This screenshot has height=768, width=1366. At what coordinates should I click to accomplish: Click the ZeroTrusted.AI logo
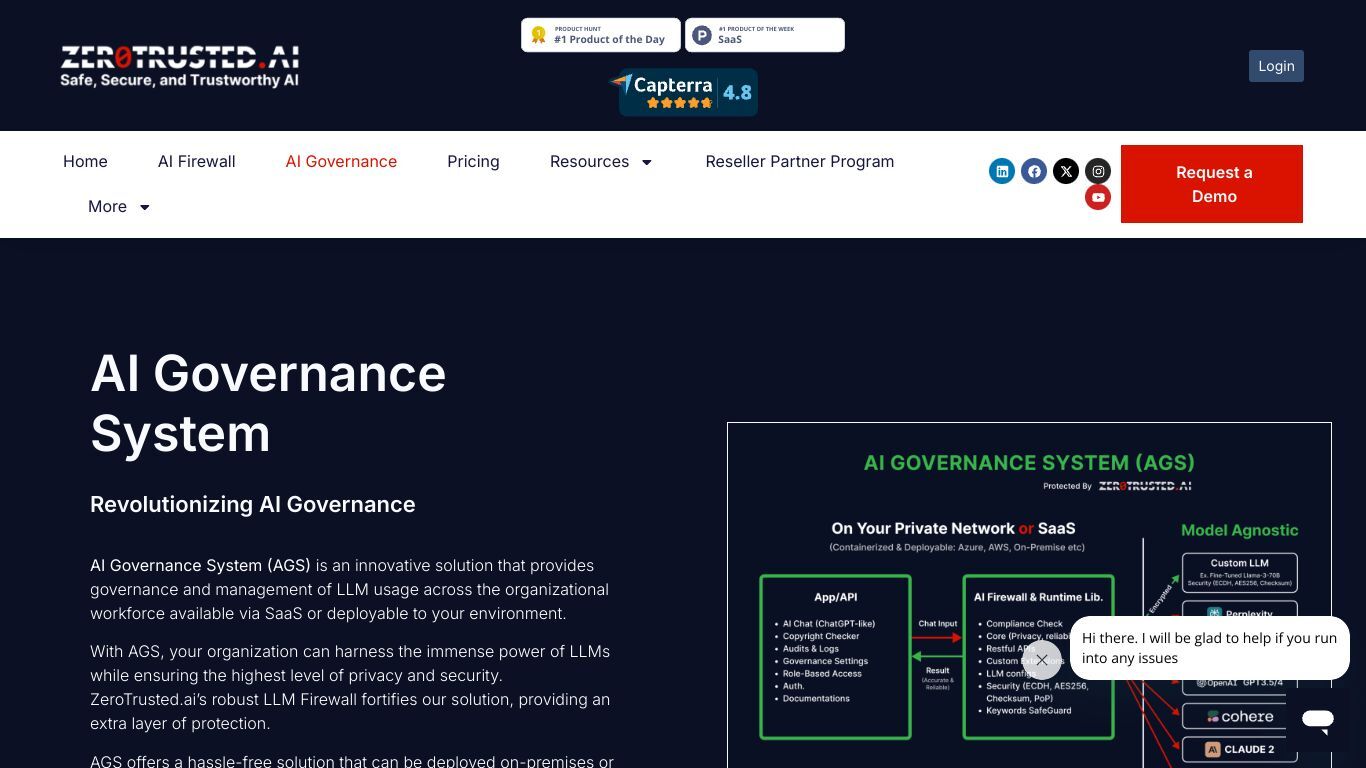(179, 66)
